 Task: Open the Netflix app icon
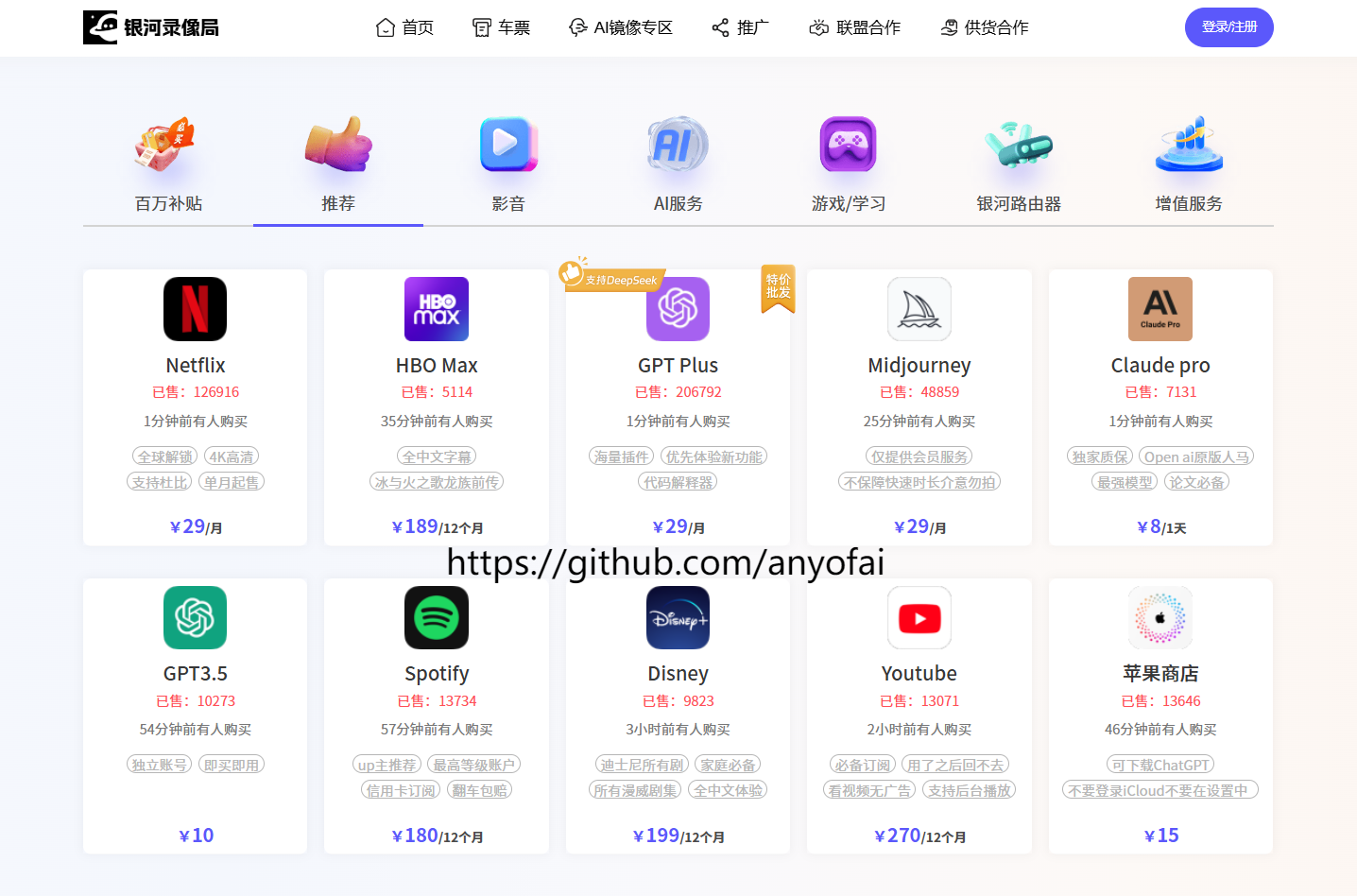195,309
